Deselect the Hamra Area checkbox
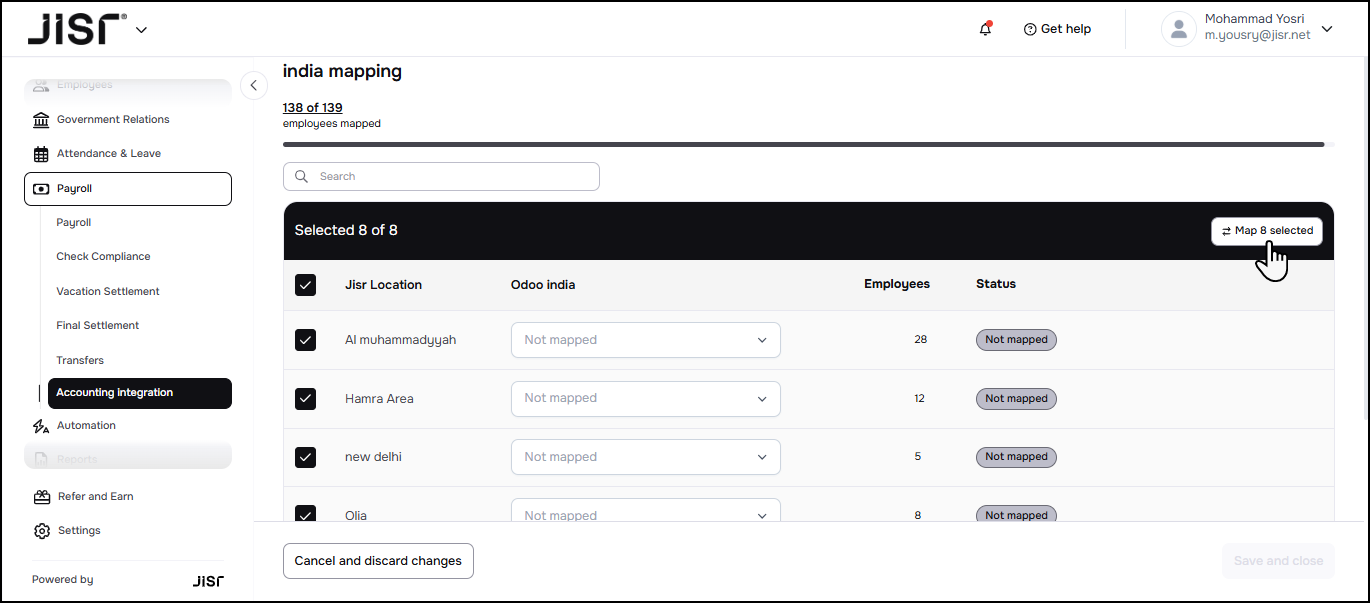Image resolution: width=1370 pixels, height=603 pixels. click(306, 399)
